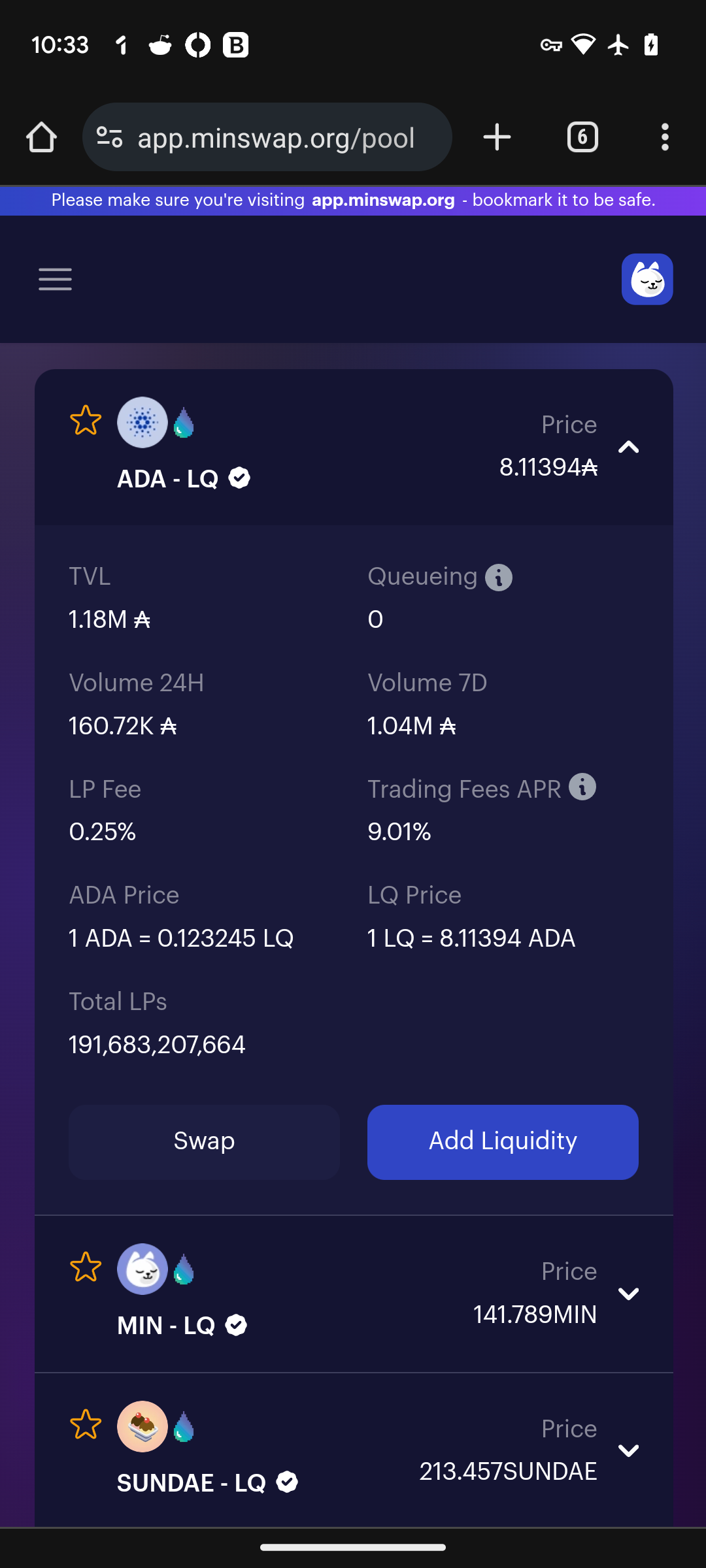Favorite the MIN - LQ pool star
The height and width of the screenshot is (1568, 706).
coord(86,1267)
